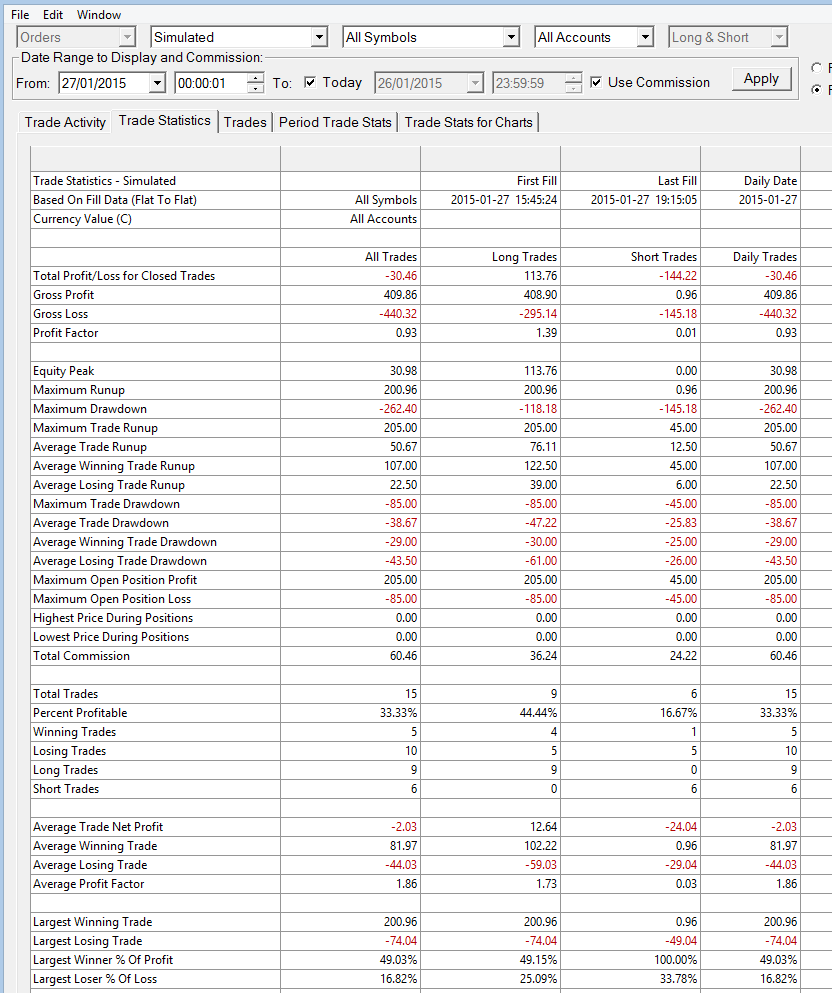The width and height of the screenshot is (832, 993).
Task: Click the Maximum Drawdown row label
Action: (90, 408)
